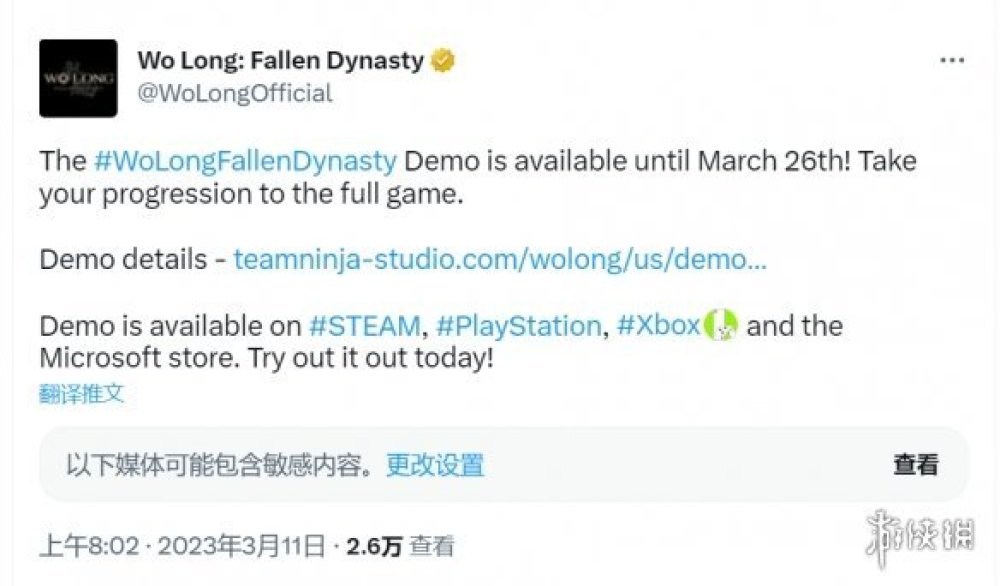Viewport: 1000px width, 586px height.
Task: Open the #WoLongFallenDynasty hashtag
Action: [x=245, y=161]
